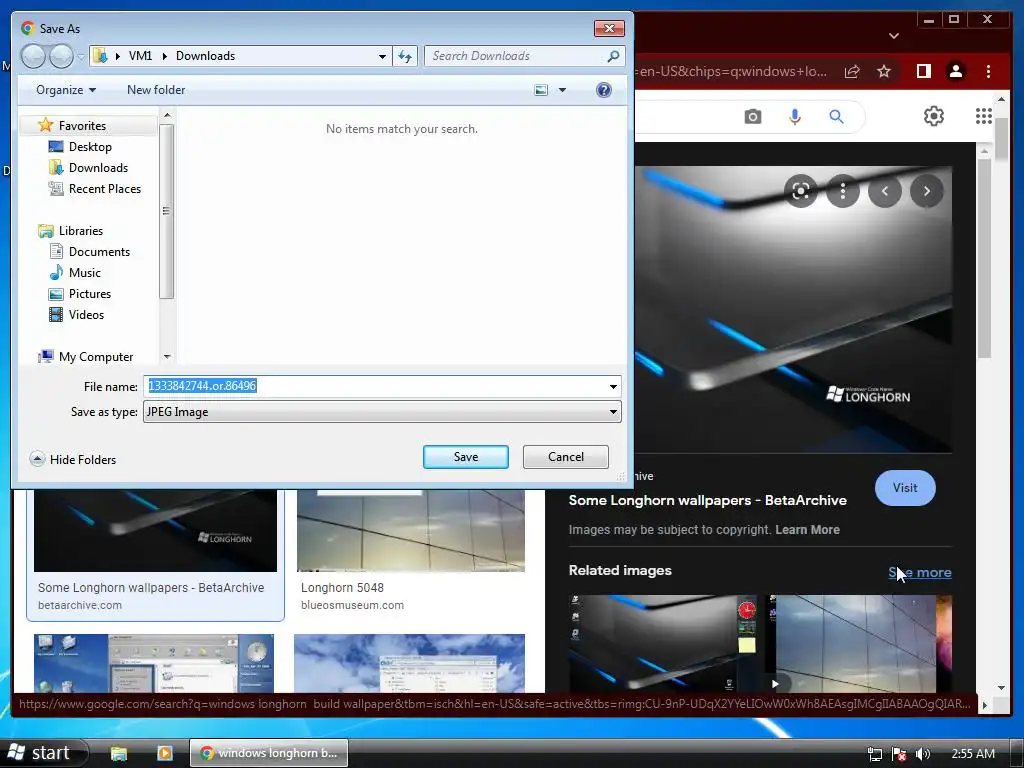Click the image preview panel scrollbar
The width and height of the screenshot is (1024, 768).
pyautogui.click(x=984, y=261)
